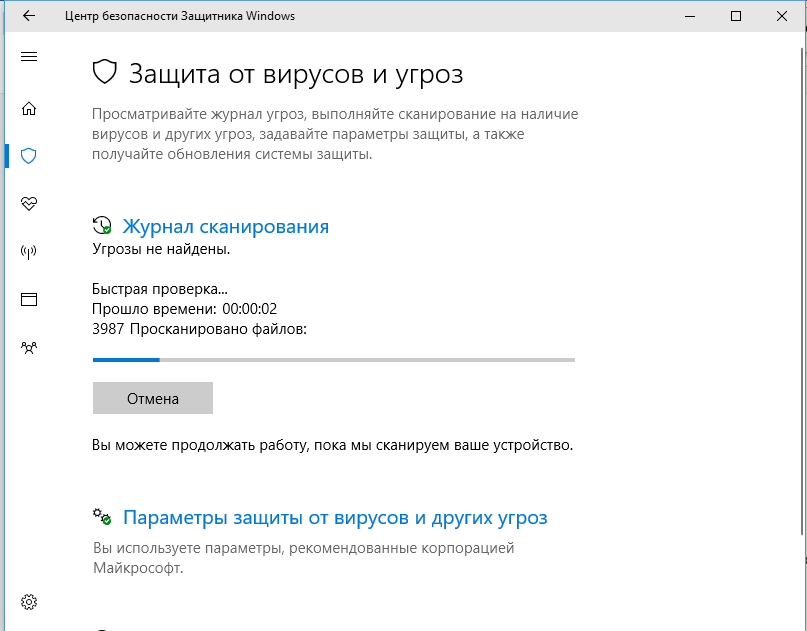Click the '3987 Просканировано файлов' text
Viewport: 807px width, 631px height.
(199, 329)
